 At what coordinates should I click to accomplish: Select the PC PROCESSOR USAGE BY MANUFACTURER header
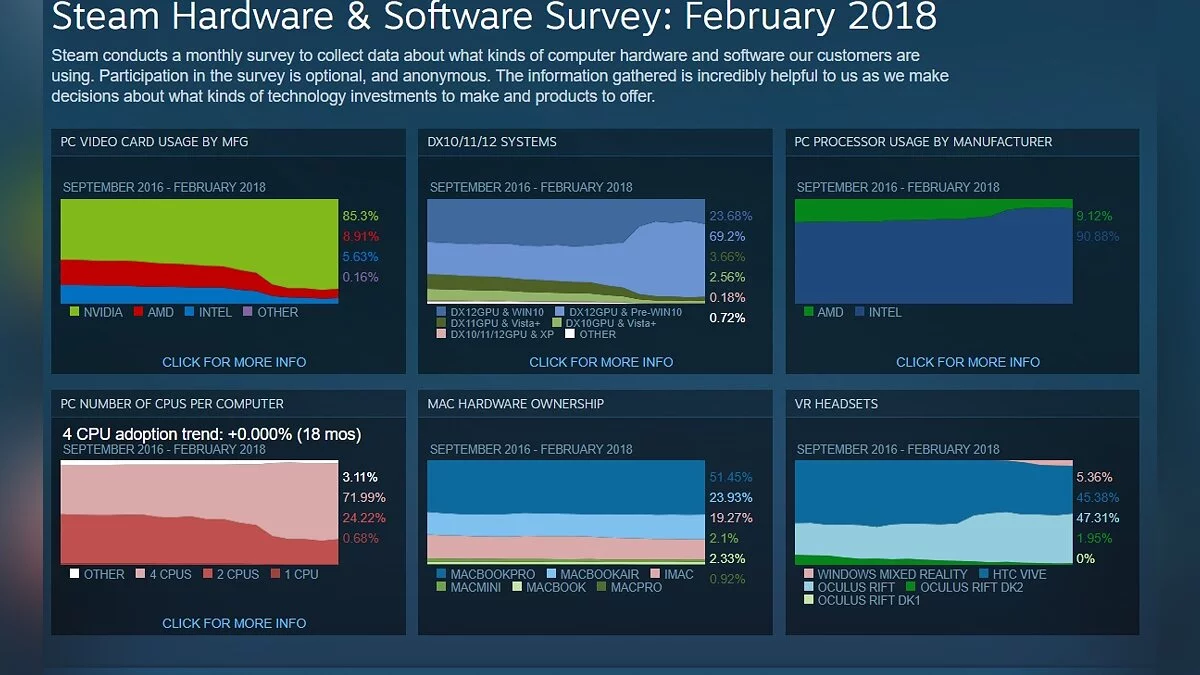click(923, 142)
